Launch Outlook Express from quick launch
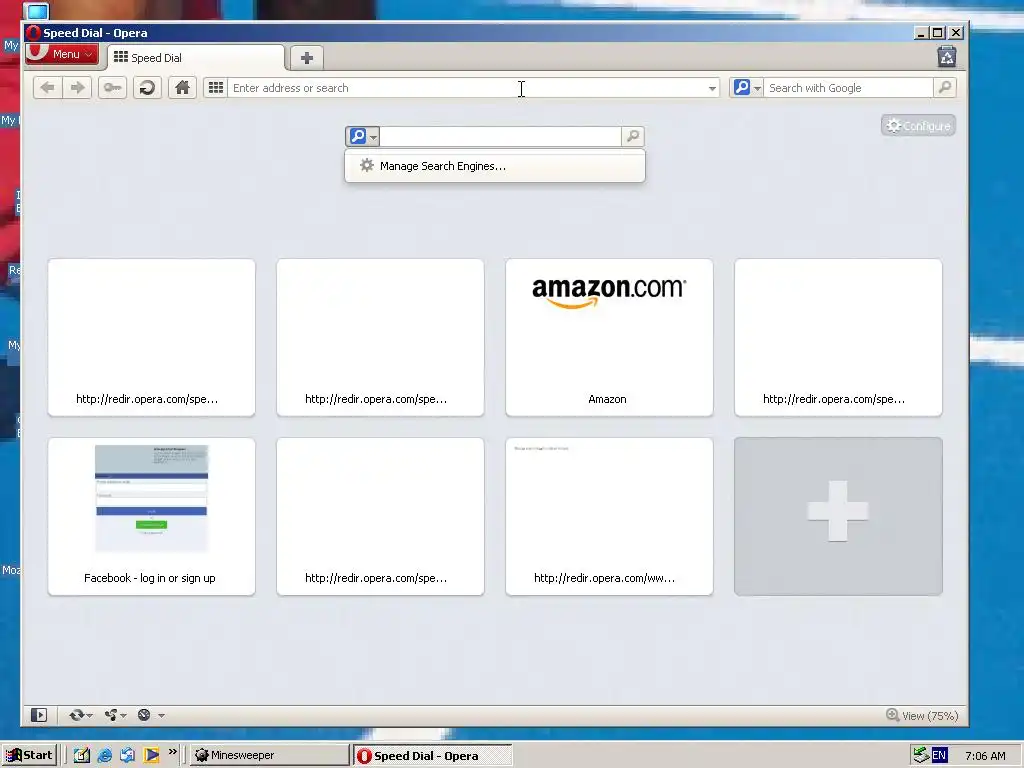The image size is (1024, 768). 127,755
